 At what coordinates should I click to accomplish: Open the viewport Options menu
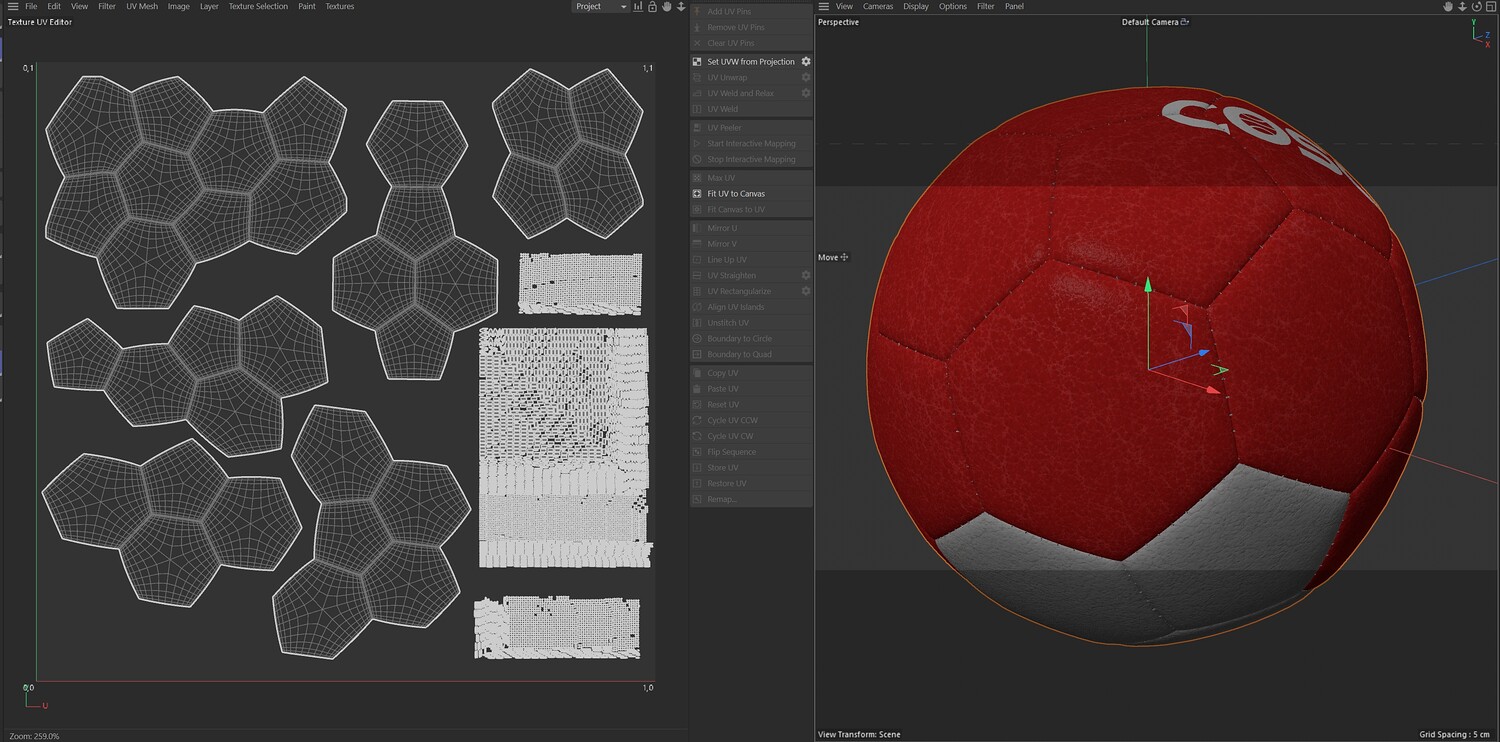(x=953, y=6)
